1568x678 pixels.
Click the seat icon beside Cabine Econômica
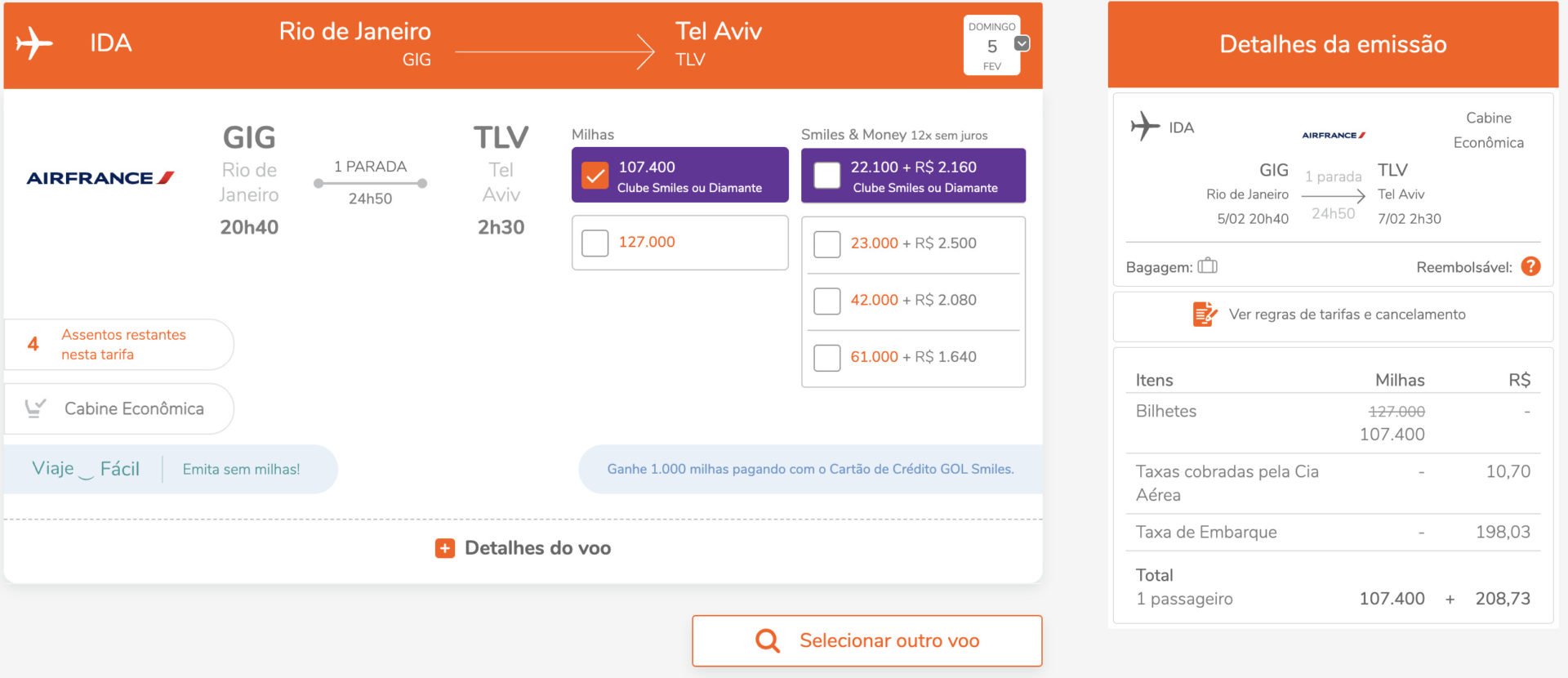point(35,408)
